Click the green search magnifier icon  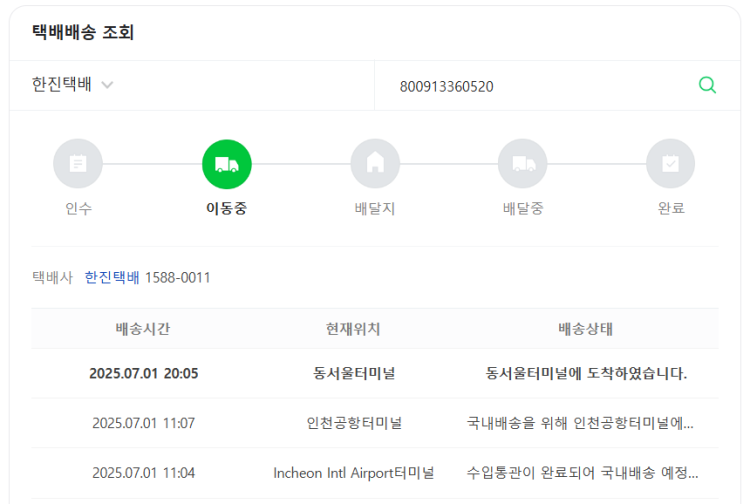pyautogui.click(x=707, y=85)
